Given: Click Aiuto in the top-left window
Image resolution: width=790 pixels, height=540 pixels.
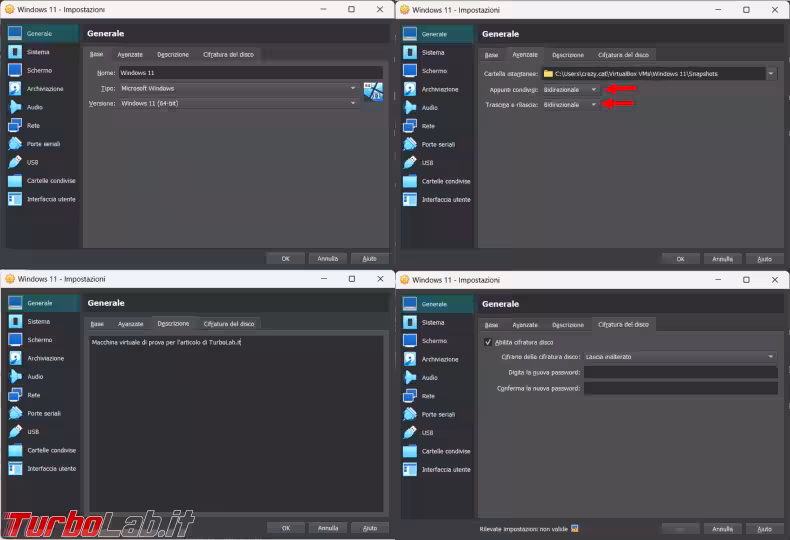Looking at the screenshot, I should (369, 258).
